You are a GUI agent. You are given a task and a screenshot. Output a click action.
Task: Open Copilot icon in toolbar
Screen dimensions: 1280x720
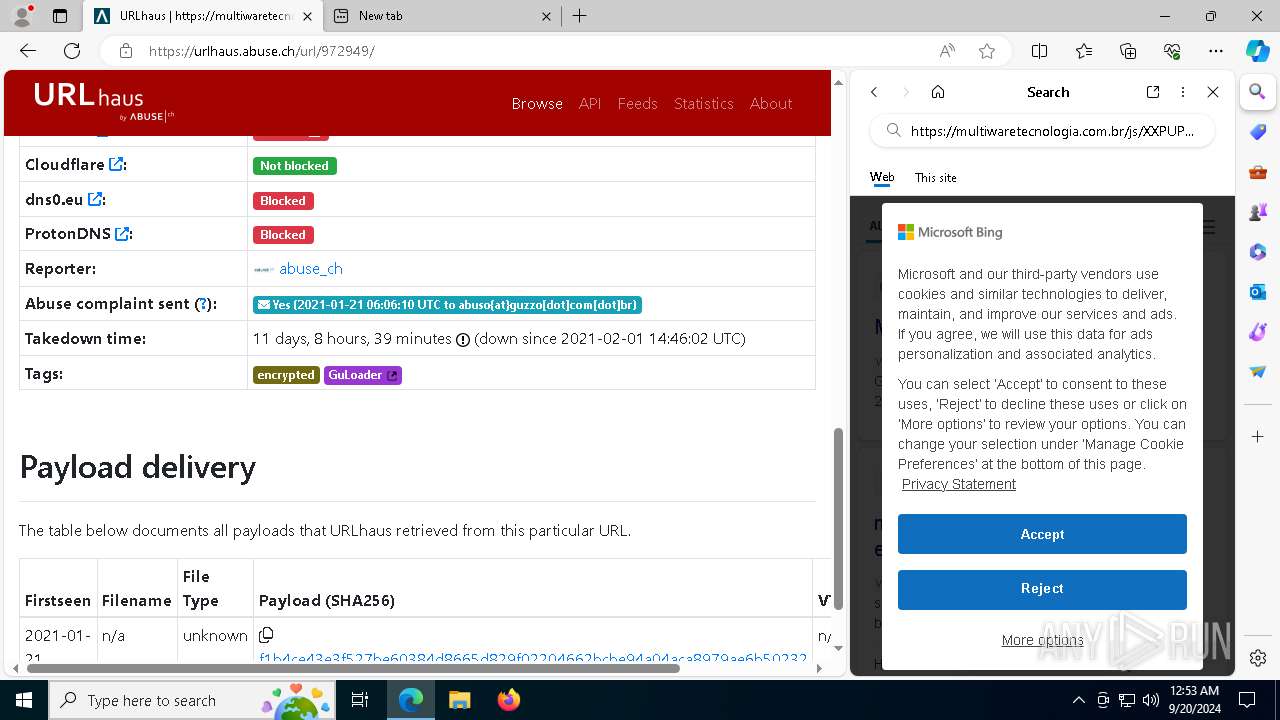1257,51
